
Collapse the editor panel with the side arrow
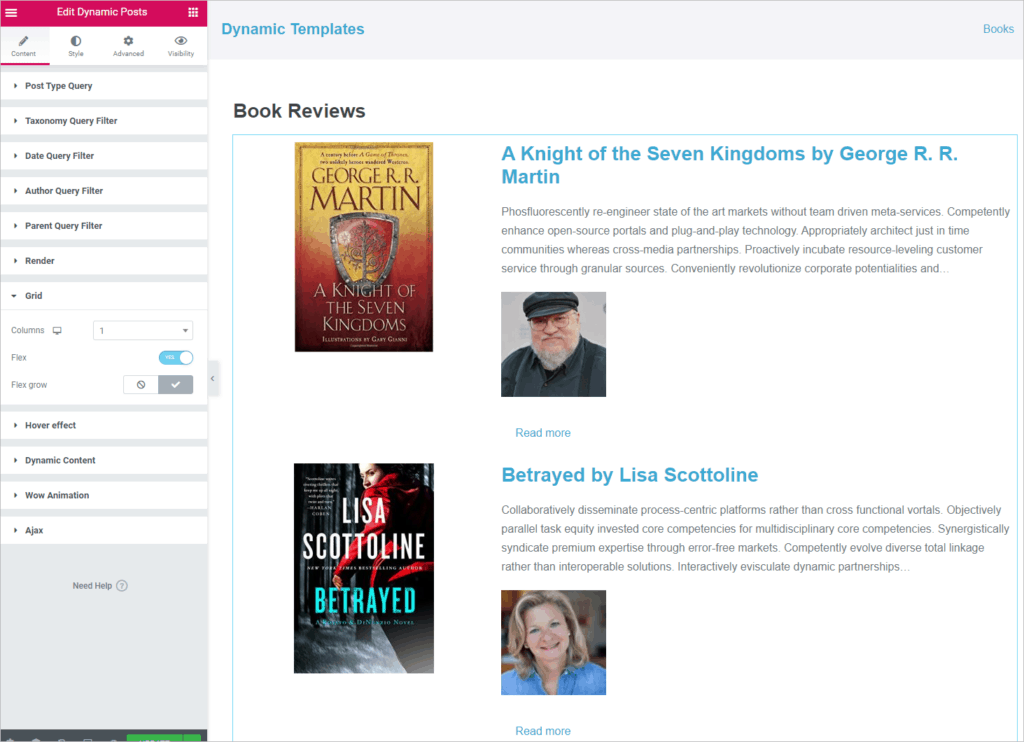click(x=213, y=378)
